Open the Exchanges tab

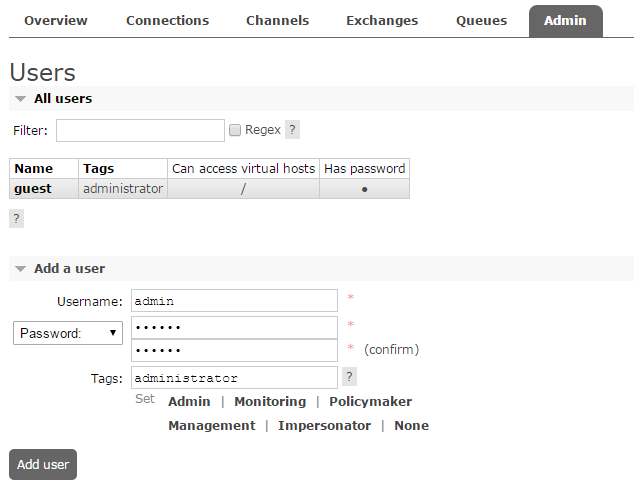click(382, 21)
